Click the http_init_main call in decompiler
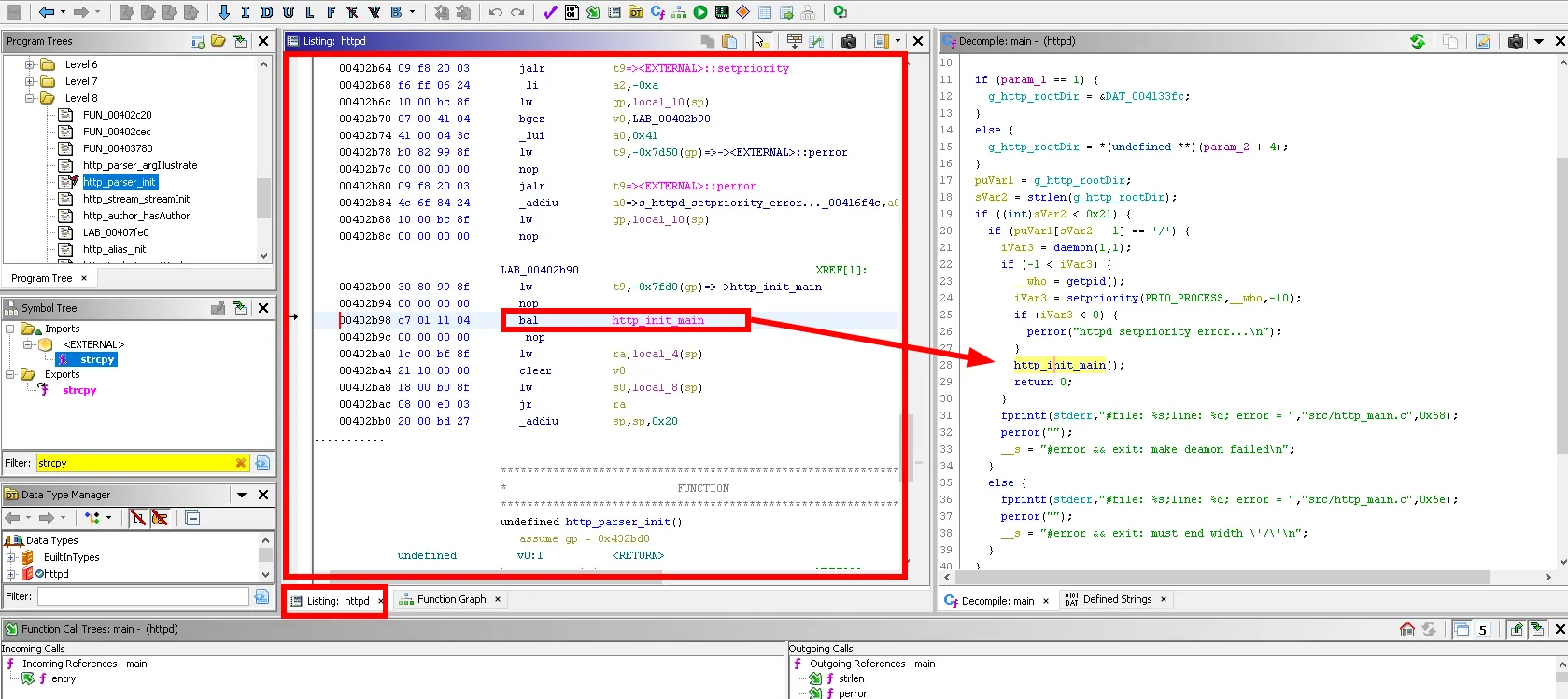The image size is (1568, 699). coord(1059,365)
